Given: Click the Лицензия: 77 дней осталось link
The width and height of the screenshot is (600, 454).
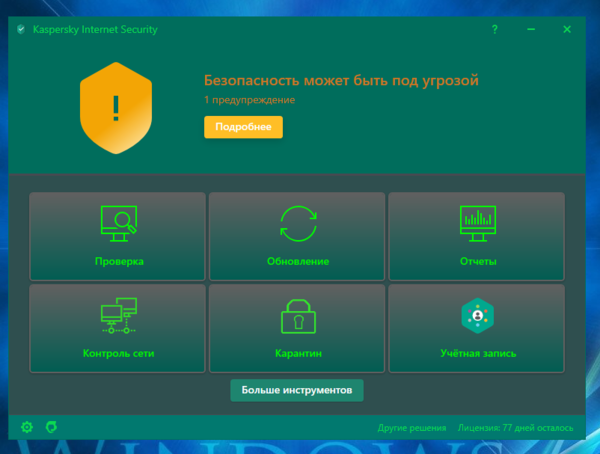Looking at the screenshot, I should coord(515,428).
